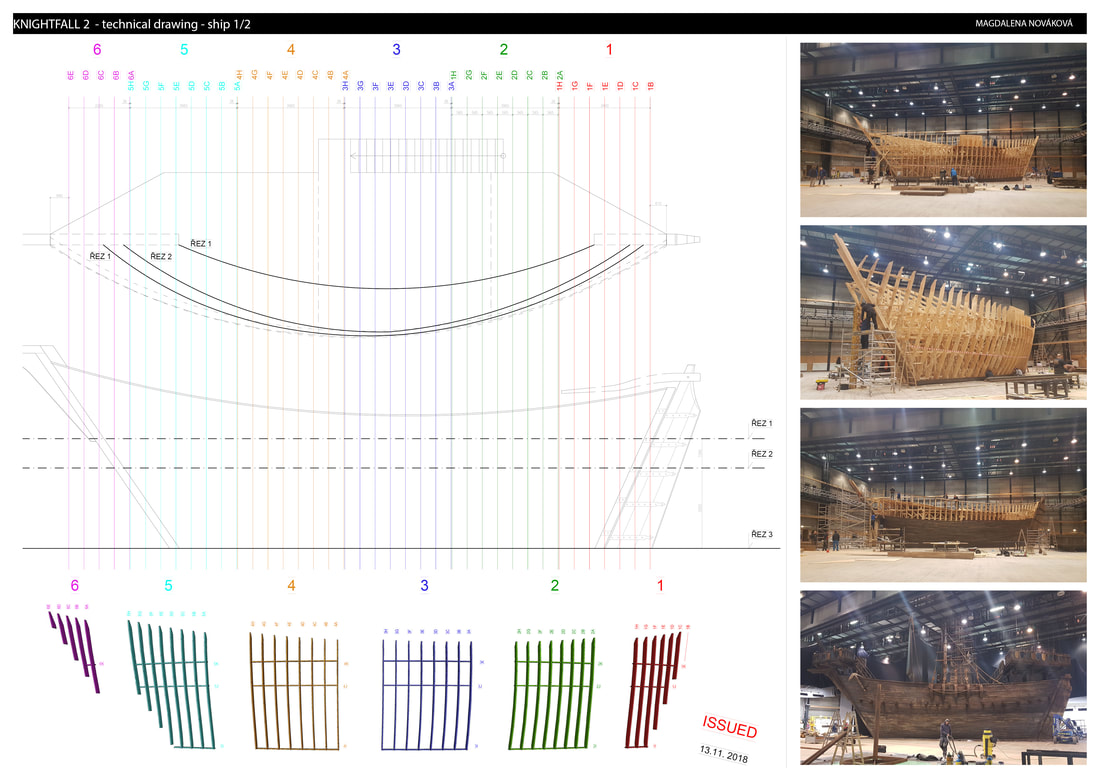This screenshot has width=1100, height=778.
Task: Open the bottom photo of the finished ship
Action: (942, 678)
